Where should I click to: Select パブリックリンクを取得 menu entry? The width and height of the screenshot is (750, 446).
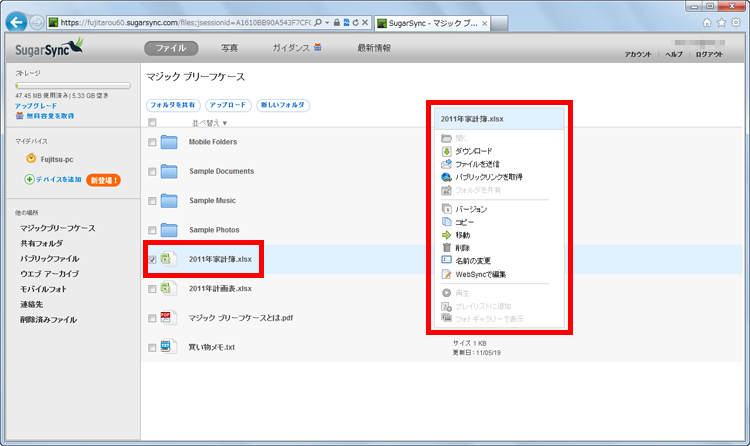[x=488, y=177]
